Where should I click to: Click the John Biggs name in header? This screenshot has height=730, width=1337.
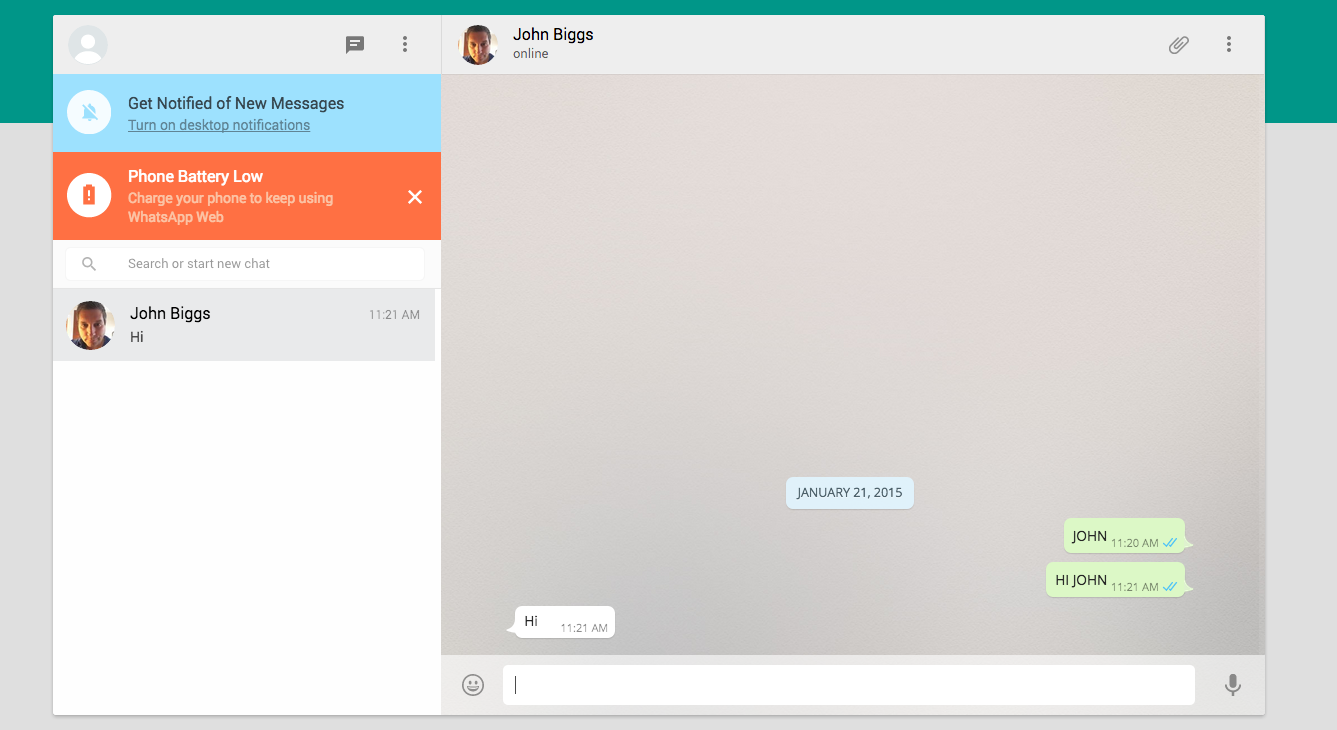pyautogui.click(x=553, y=34)
